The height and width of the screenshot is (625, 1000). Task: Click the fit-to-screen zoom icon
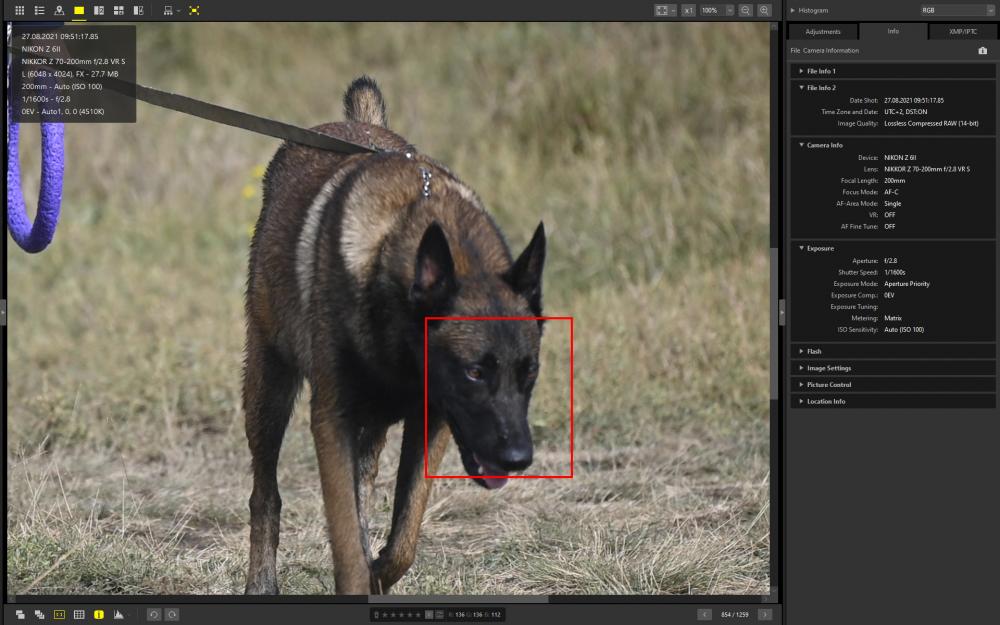pyautogui.click(x=662, y=10)
